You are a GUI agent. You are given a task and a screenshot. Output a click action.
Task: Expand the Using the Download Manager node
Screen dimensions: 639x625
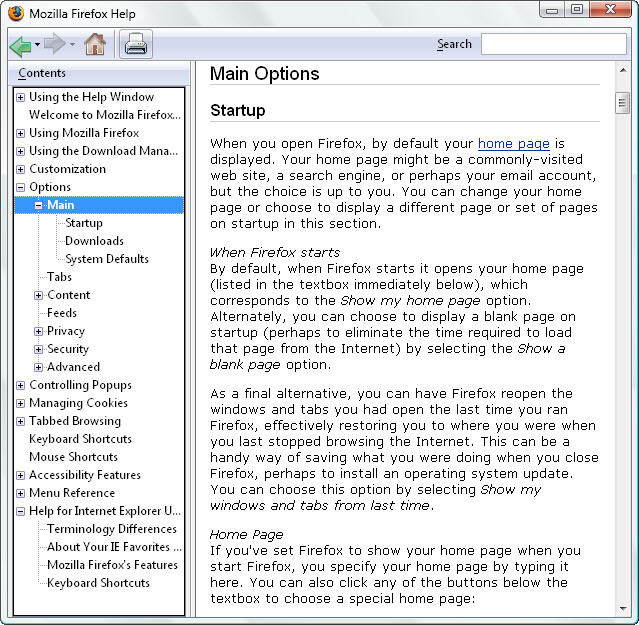[x=20, y=151]
